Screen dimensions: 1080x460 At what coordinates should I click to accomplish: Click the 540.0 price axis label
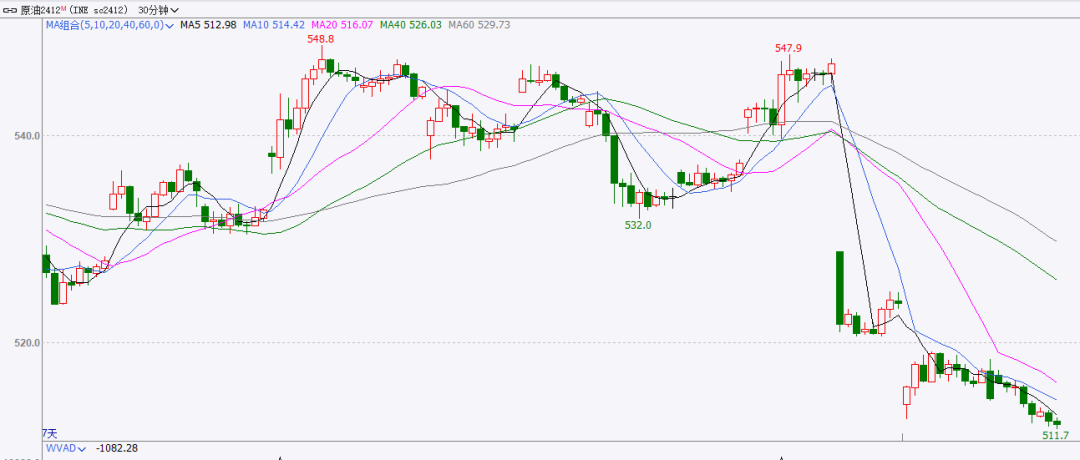(24, 135)
